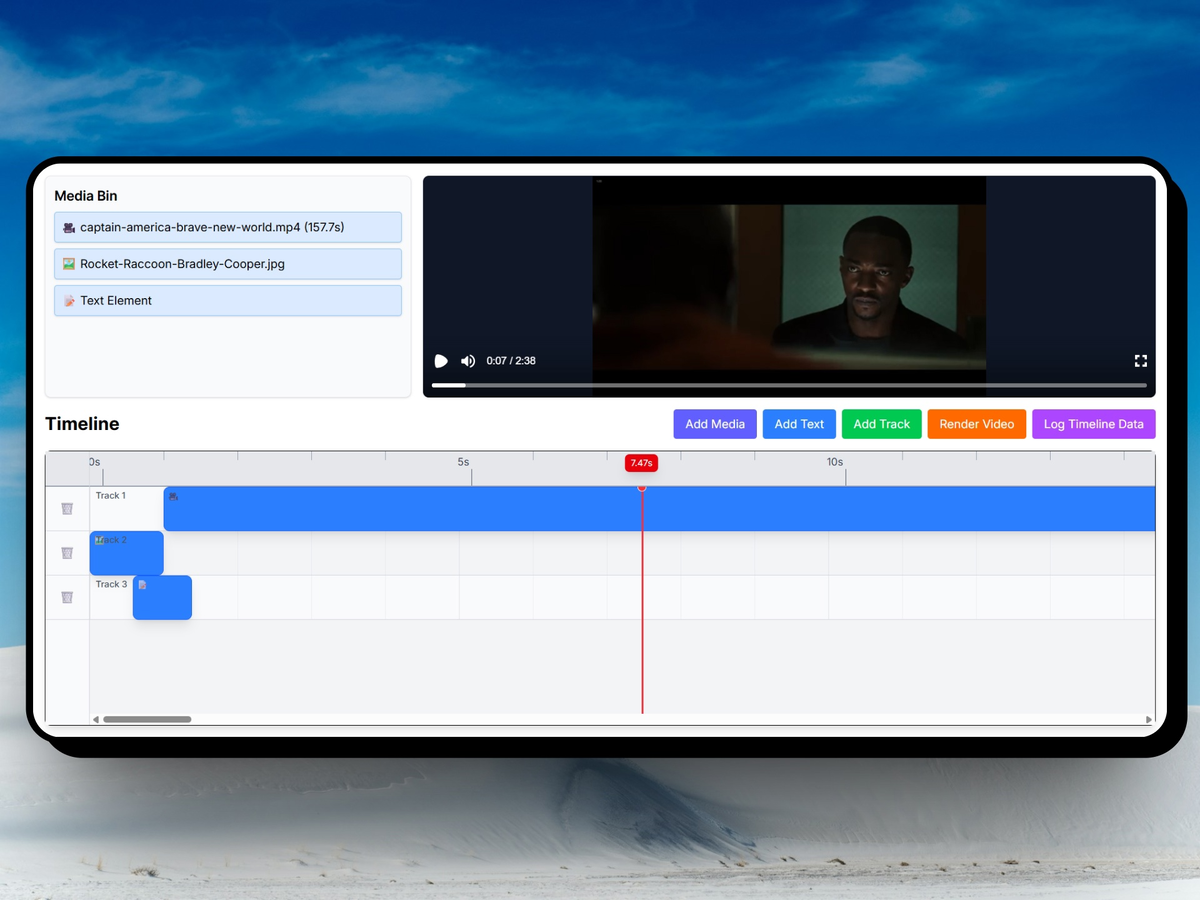1200x900 pixels.
Task: Click the play button in video preview
Action: pos(441,361)
